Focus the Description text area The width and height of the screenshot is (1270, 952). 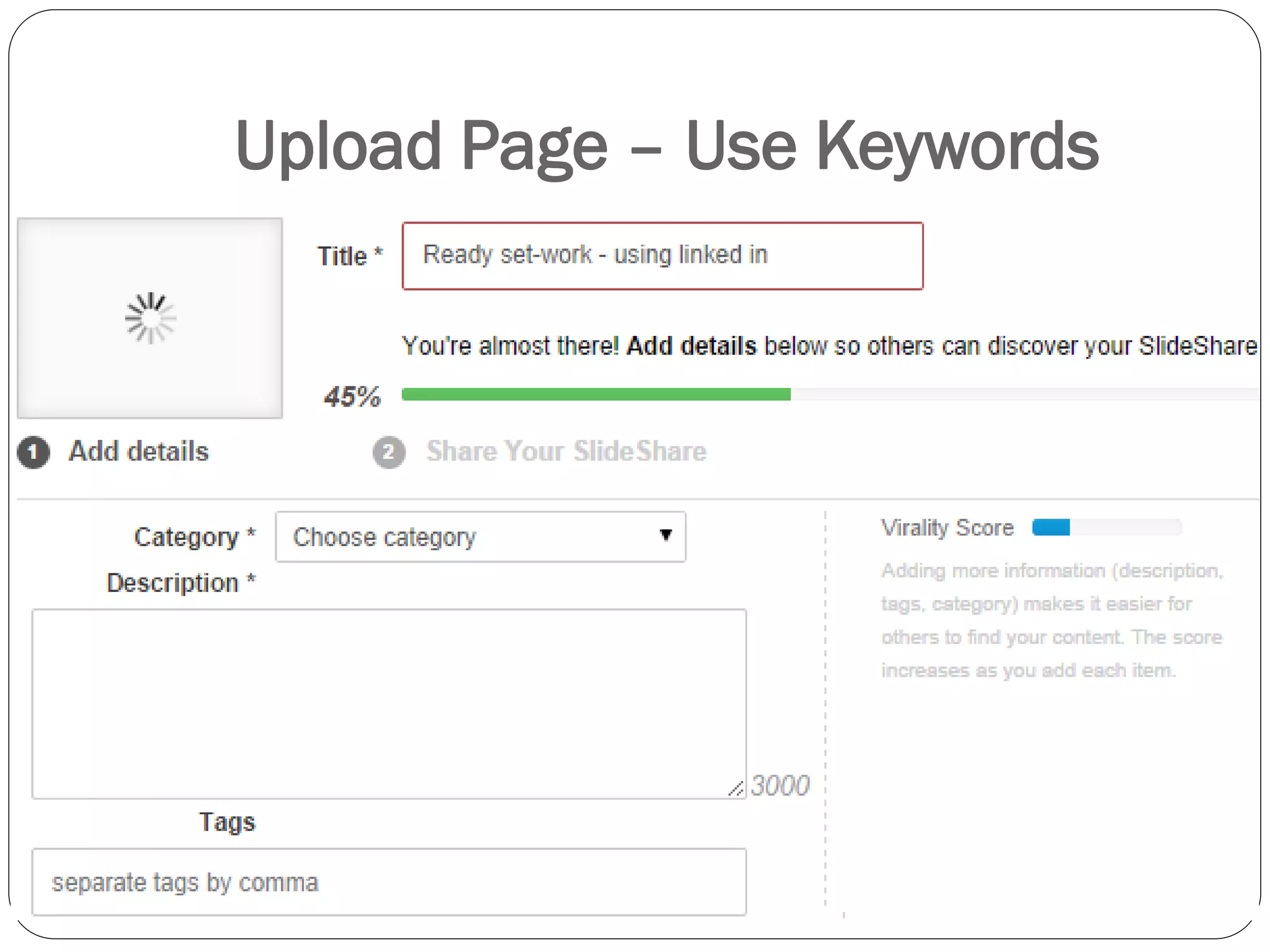389,703
